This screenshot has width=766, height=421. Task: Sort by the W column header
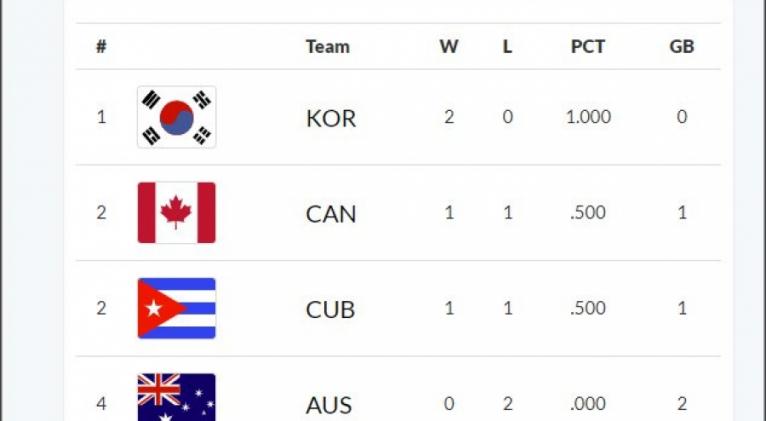(x=449, y=46)
